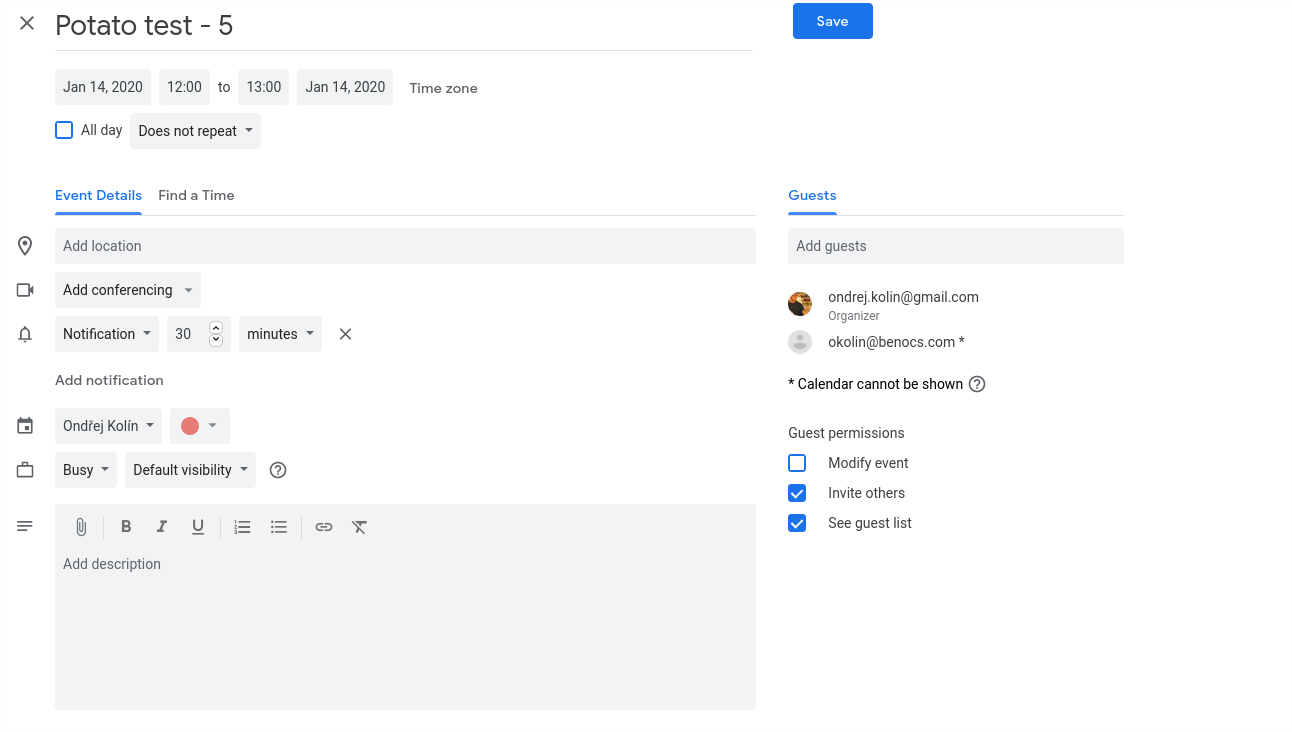Open the event color picker
This screenshot has height=732, width=1292.
coord(199,426)
